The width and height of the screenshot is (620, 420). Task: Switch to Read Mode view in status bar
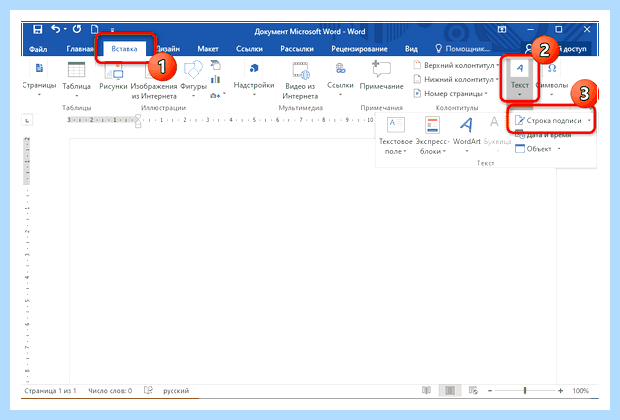click(426, 390)
